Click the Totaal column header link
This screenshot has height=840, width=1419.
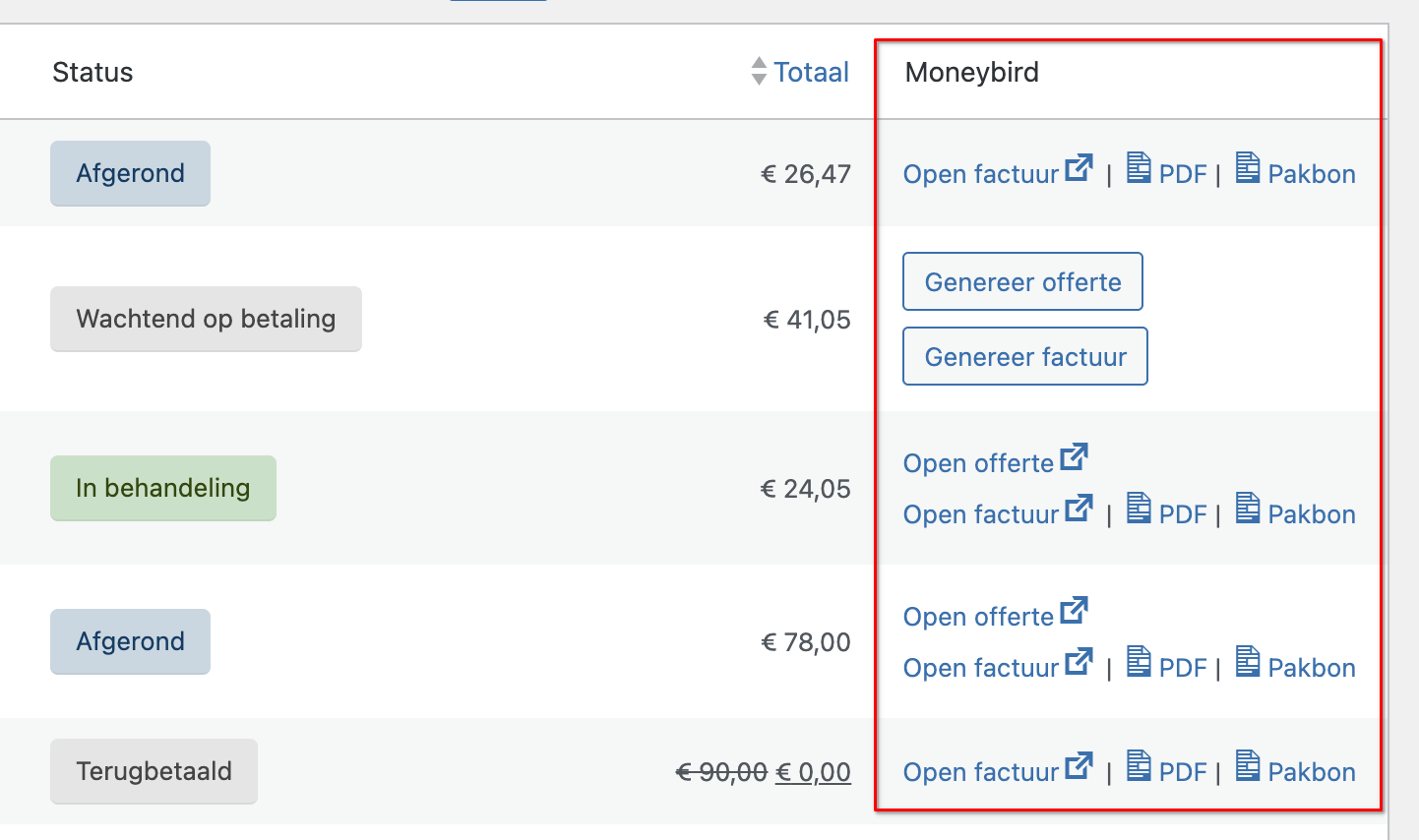[811, 73]
